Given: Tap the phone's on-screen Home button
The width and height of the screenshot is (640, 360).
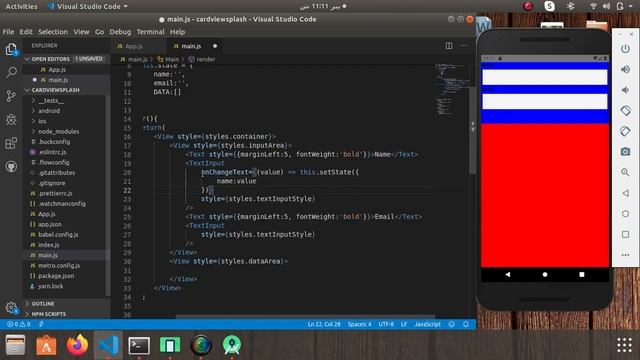Looking at the screenshot, I should [x=544, y=275].
